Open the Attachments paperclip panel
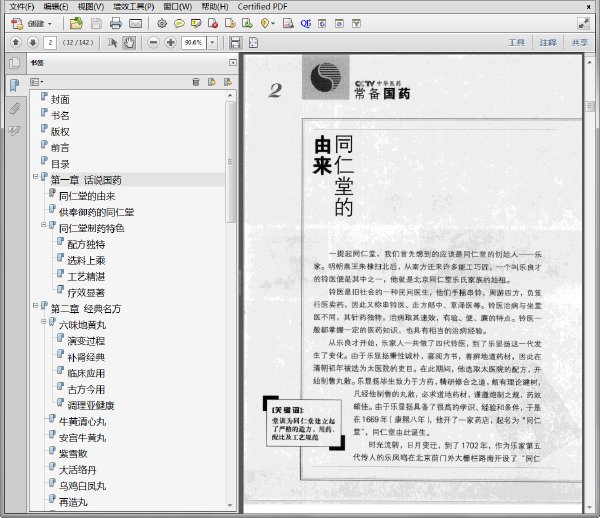Viewport: 600px width, 518px height. coord(15,108)
